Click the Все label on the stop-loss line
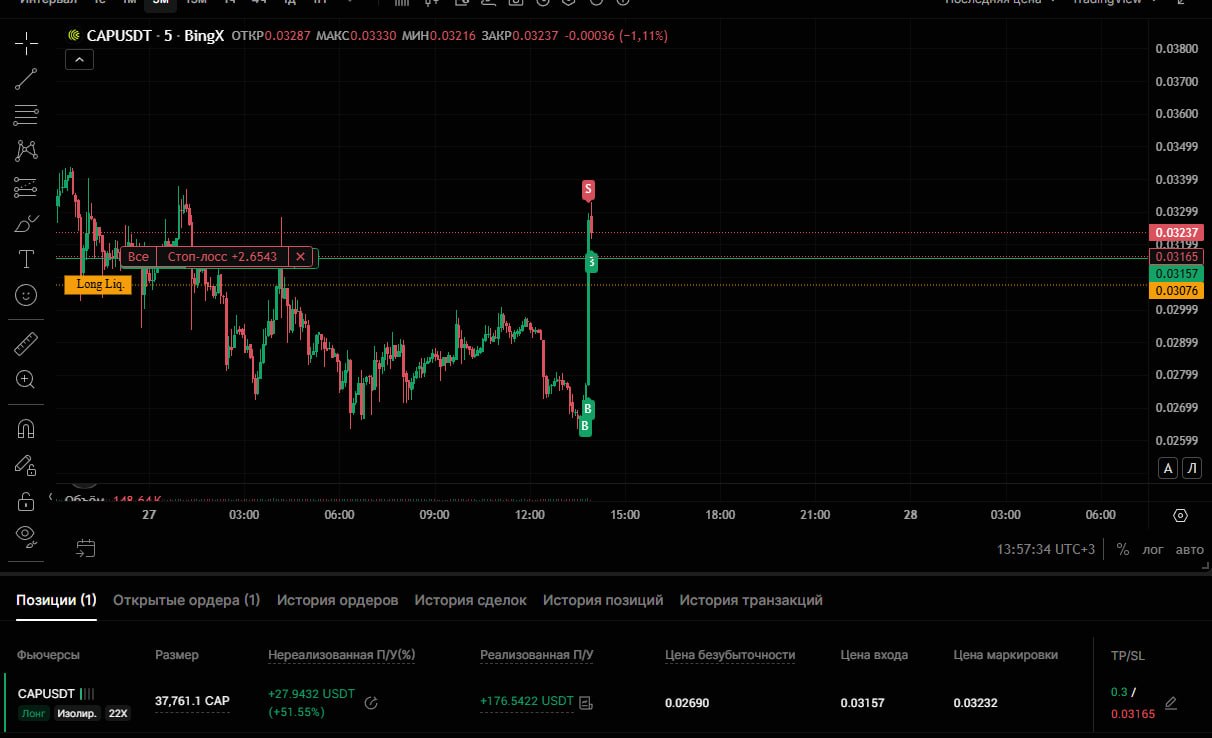 pos(138,257)
